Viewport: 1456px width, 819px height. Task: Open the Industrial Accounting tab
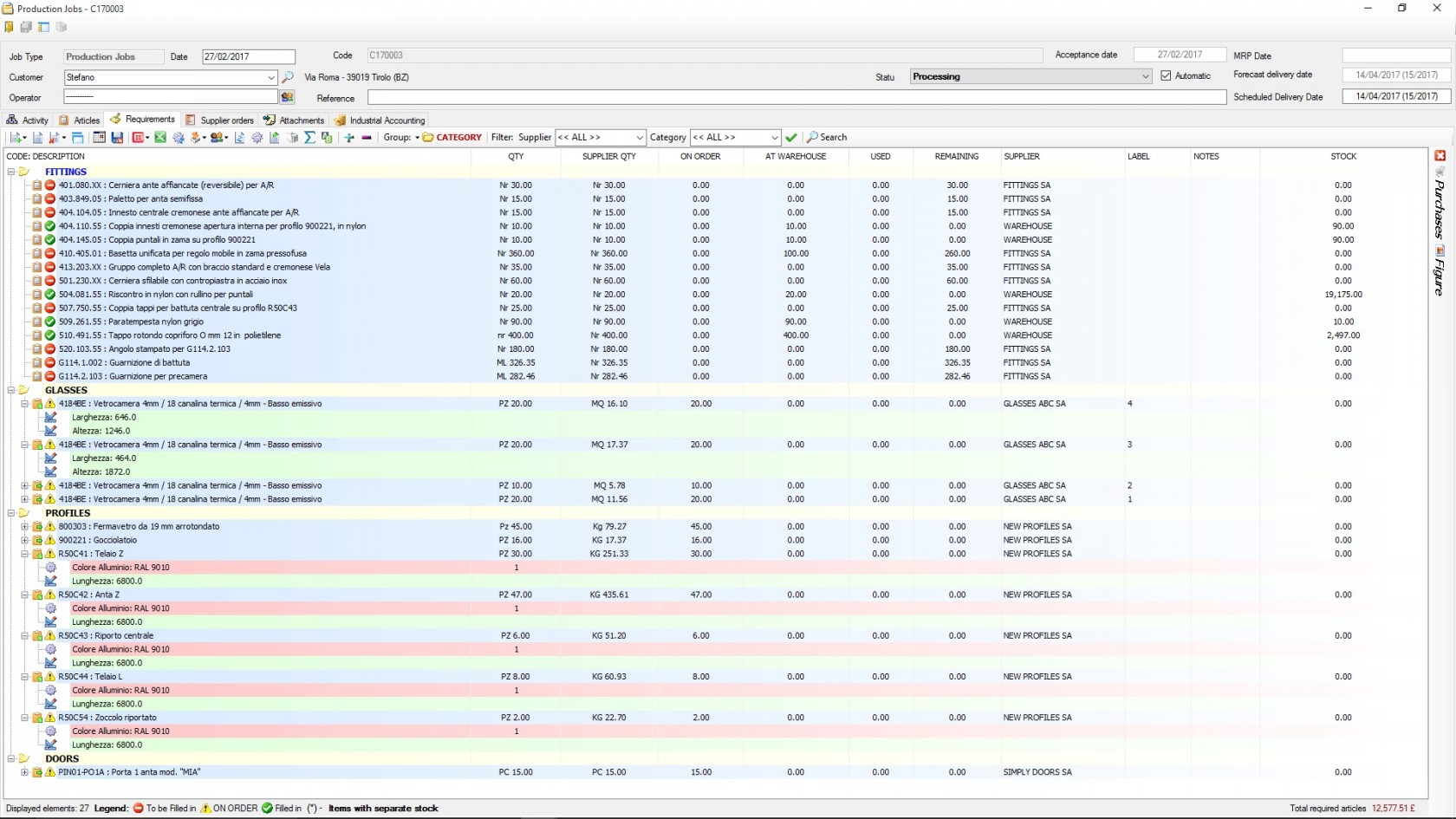point(380,120)
